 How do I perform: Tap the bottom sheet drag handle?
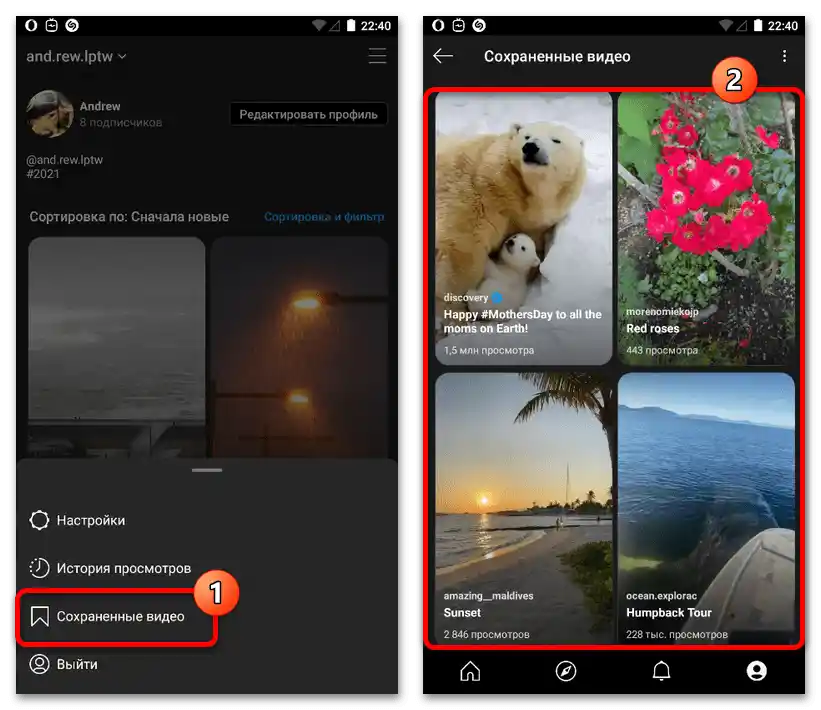pos(207,470)
